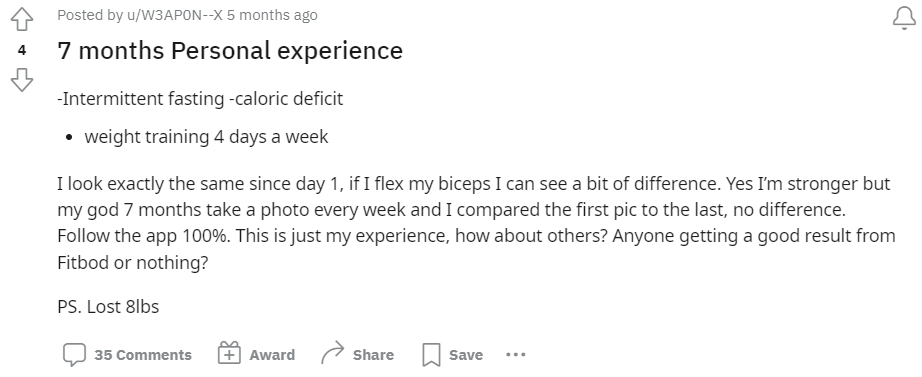922x377 pixels.
Task: Click the speech bubble comments icon
Action: 74,355
